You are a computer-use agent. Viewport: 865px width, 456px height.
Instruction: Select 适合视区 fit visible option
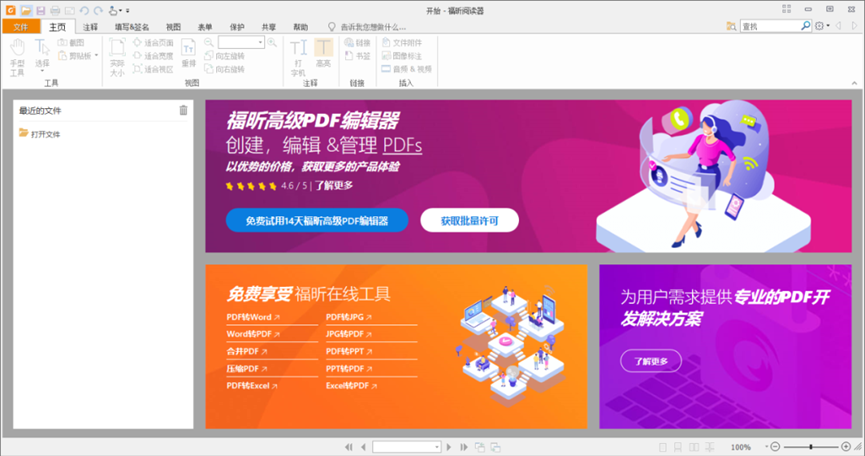point(153,69)
